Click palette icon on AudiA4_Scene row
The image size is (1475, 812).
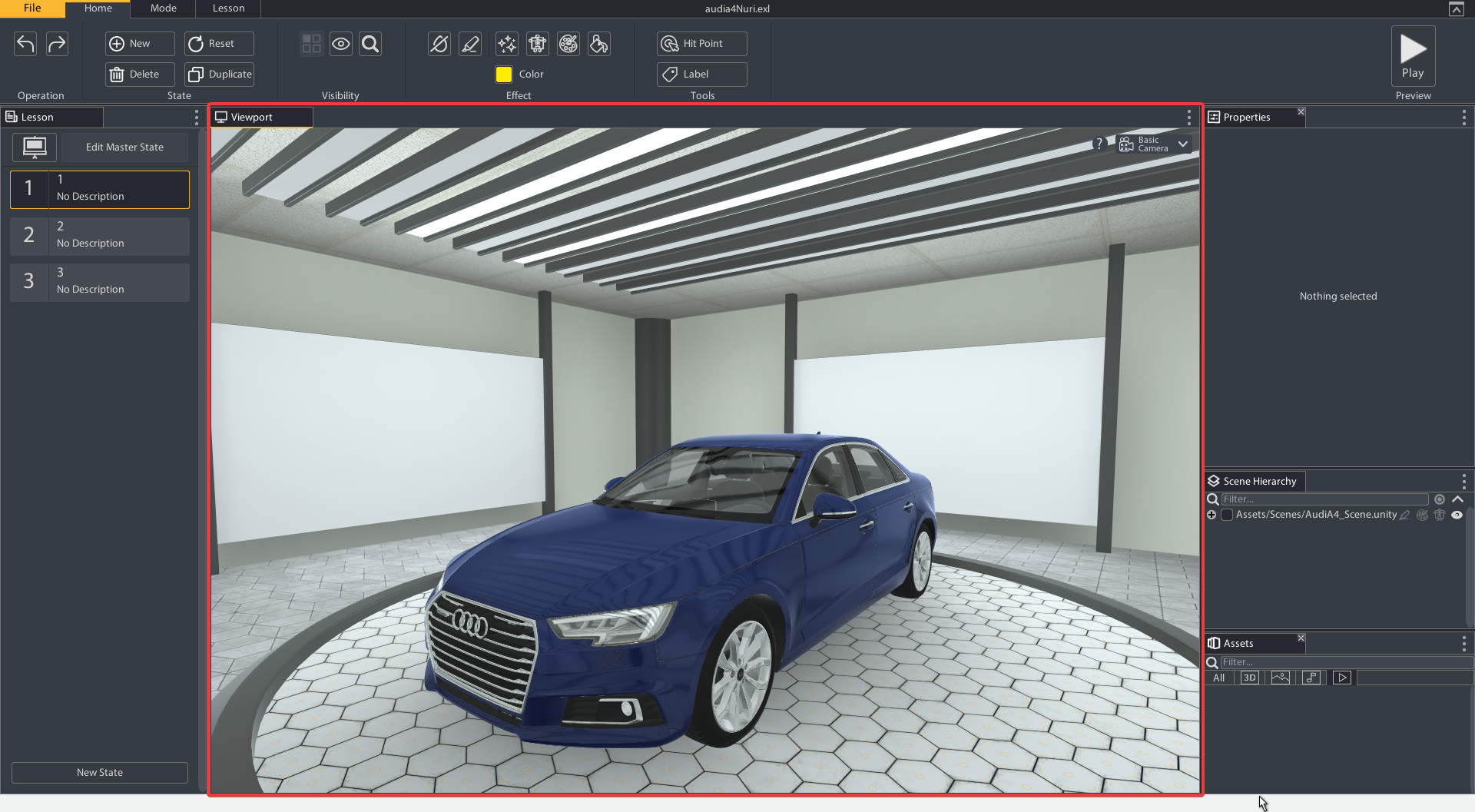coord(1422,515)
